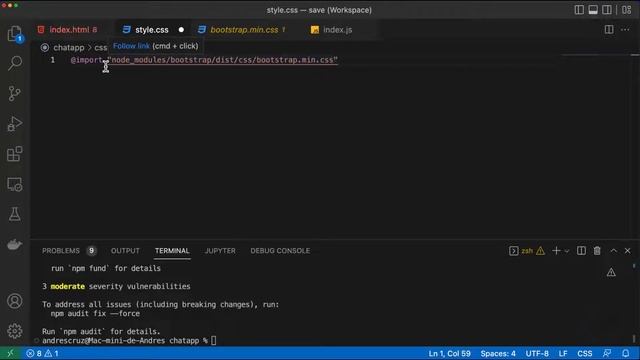Screen dimensions: 640x360
Task: Open remote window indicator in status bar
Action: [10, 353]
